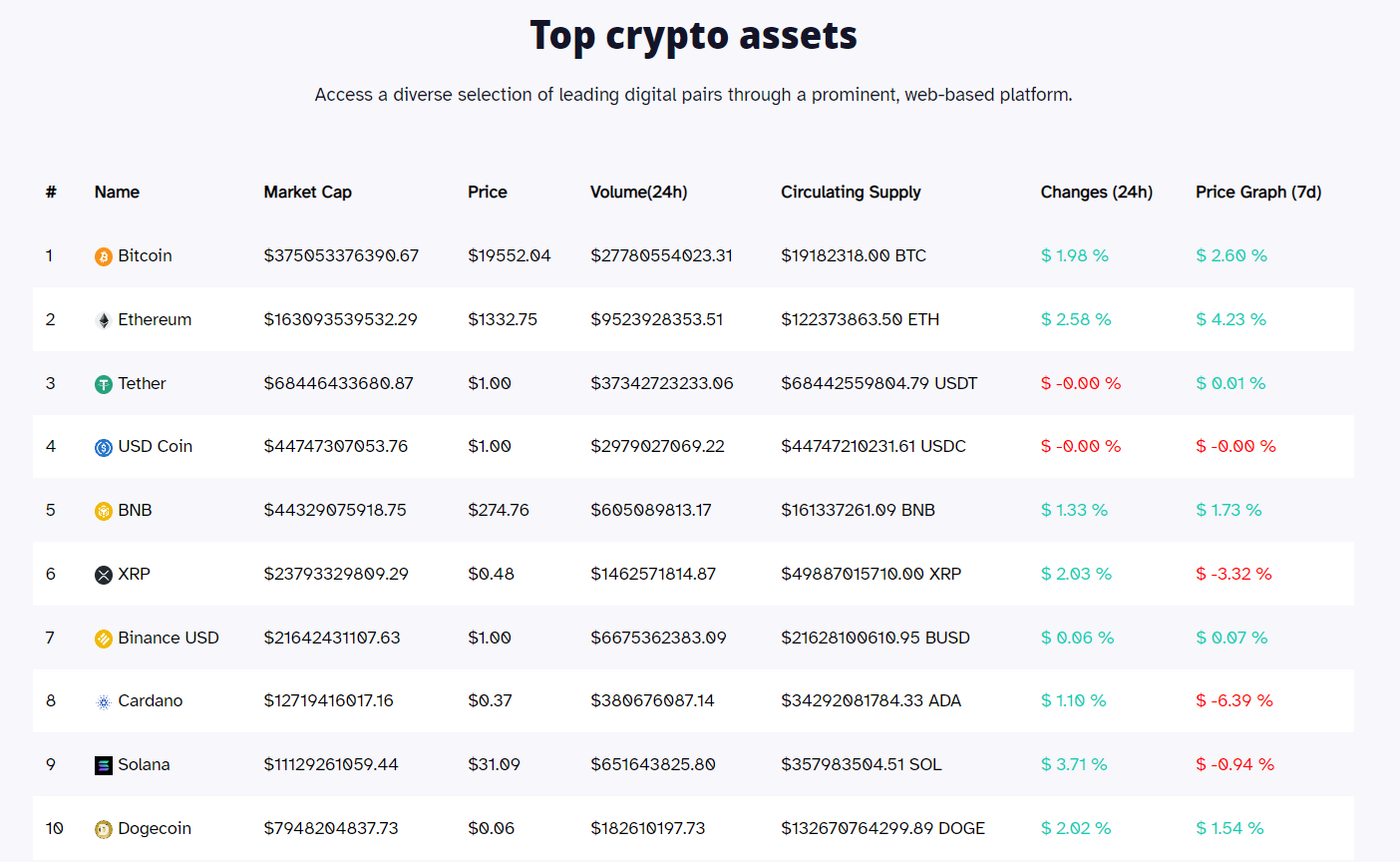Screen dimensions: 1400x862
Task: Click the Dogecoin logo icon
Action: pos(104,829)
